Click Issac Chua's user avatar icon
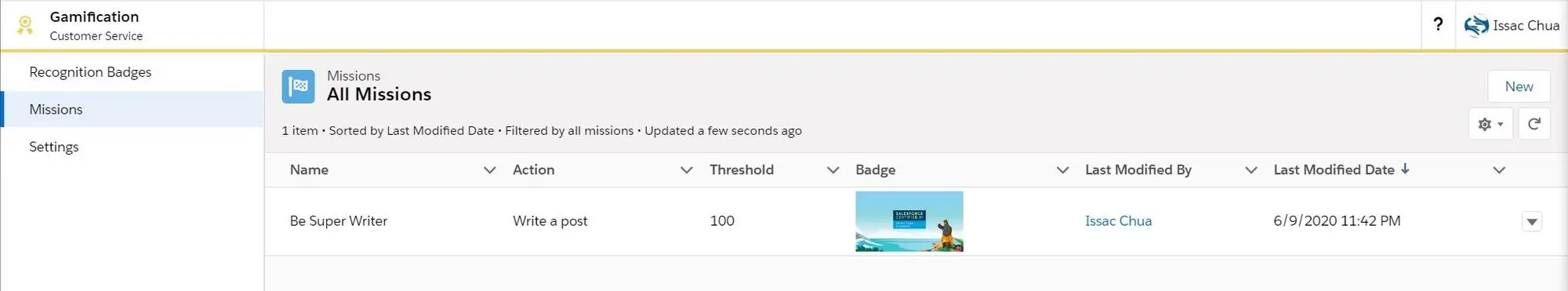The image size is (1568, 291). (x=1476, y=26)
